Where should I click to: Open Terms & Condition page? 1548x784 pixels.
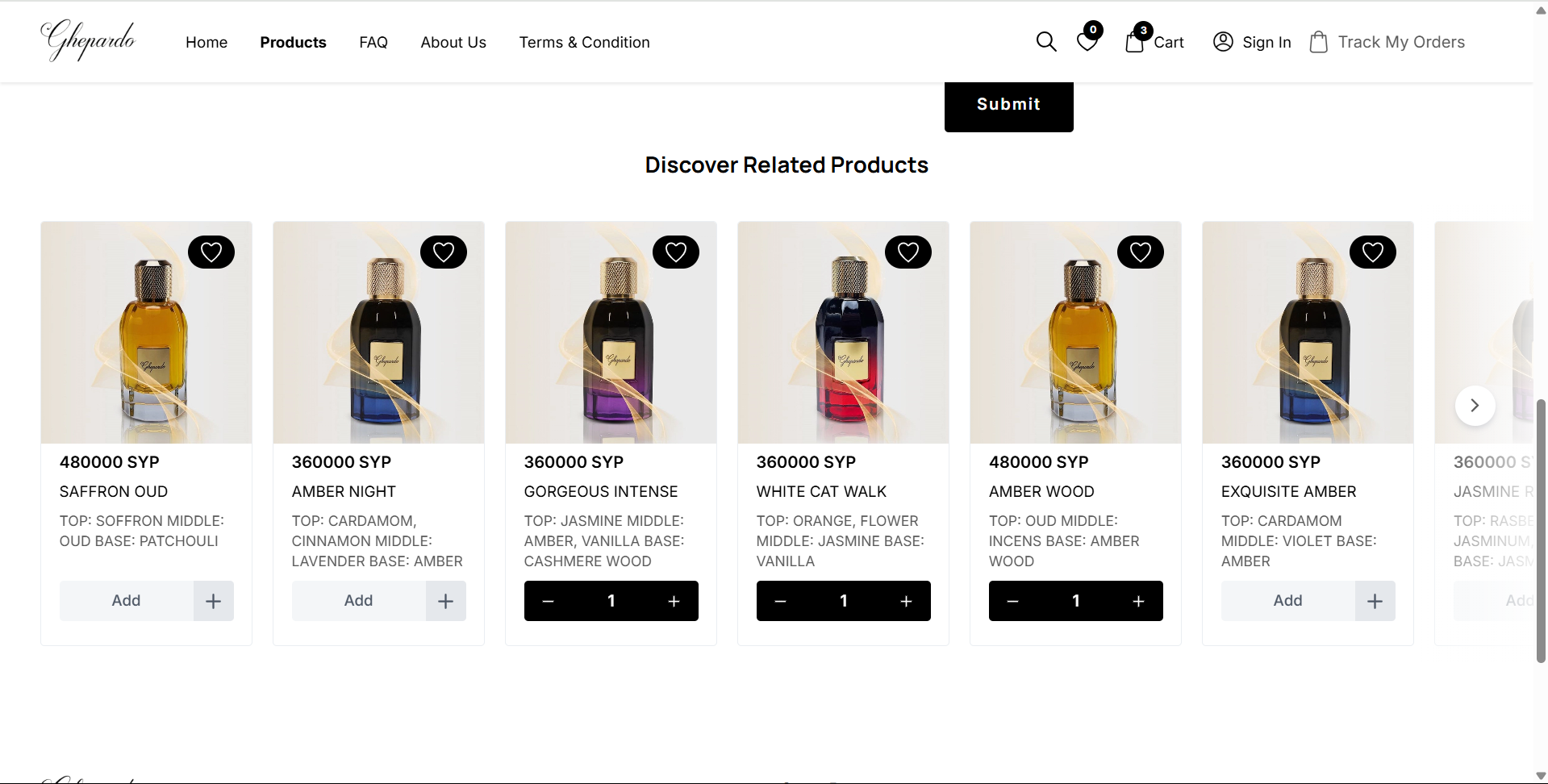point(584,42)
